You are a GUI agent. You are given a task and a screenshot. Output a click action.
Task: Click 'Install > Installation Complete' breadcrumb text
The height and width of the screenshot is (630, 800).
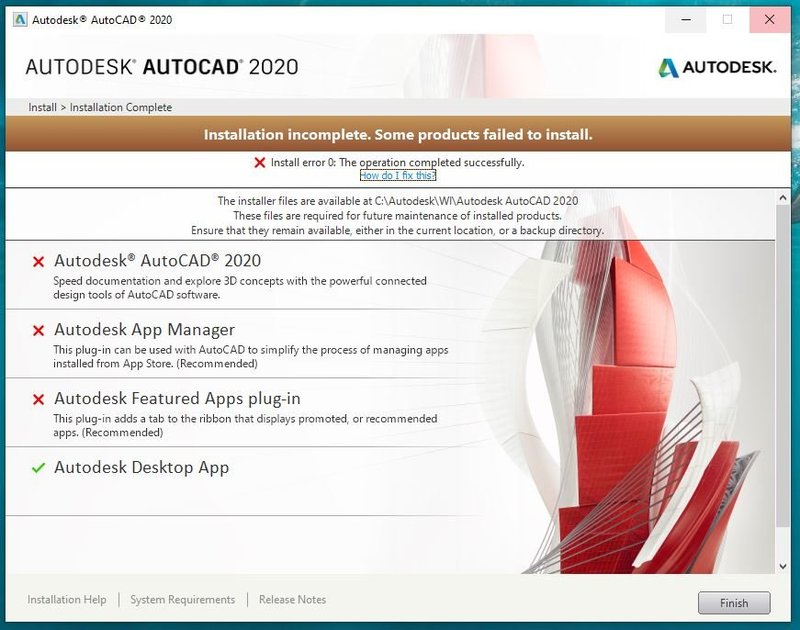tap(100, 107)
